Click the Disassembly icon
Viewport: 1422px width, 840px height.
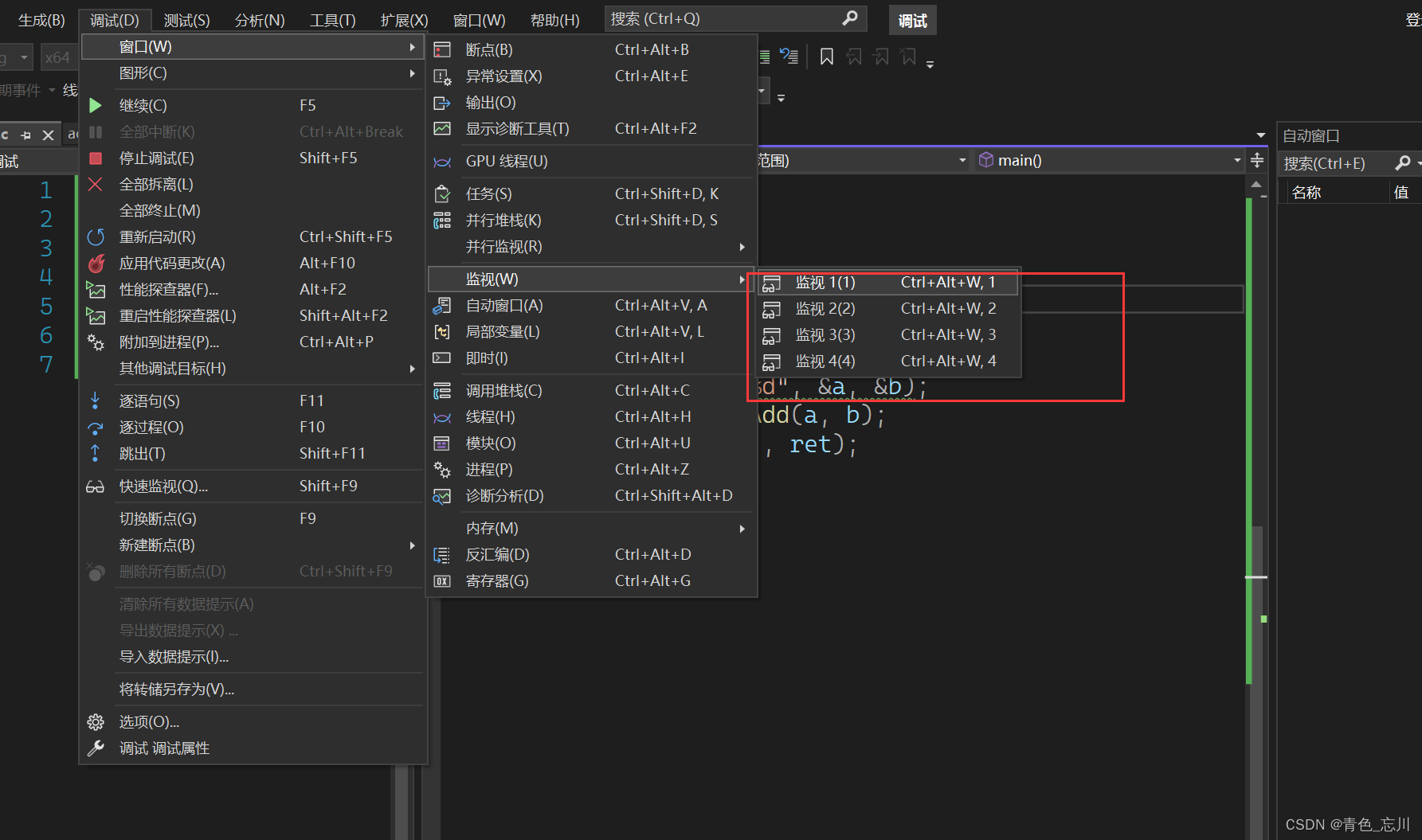tap(442, 554)
